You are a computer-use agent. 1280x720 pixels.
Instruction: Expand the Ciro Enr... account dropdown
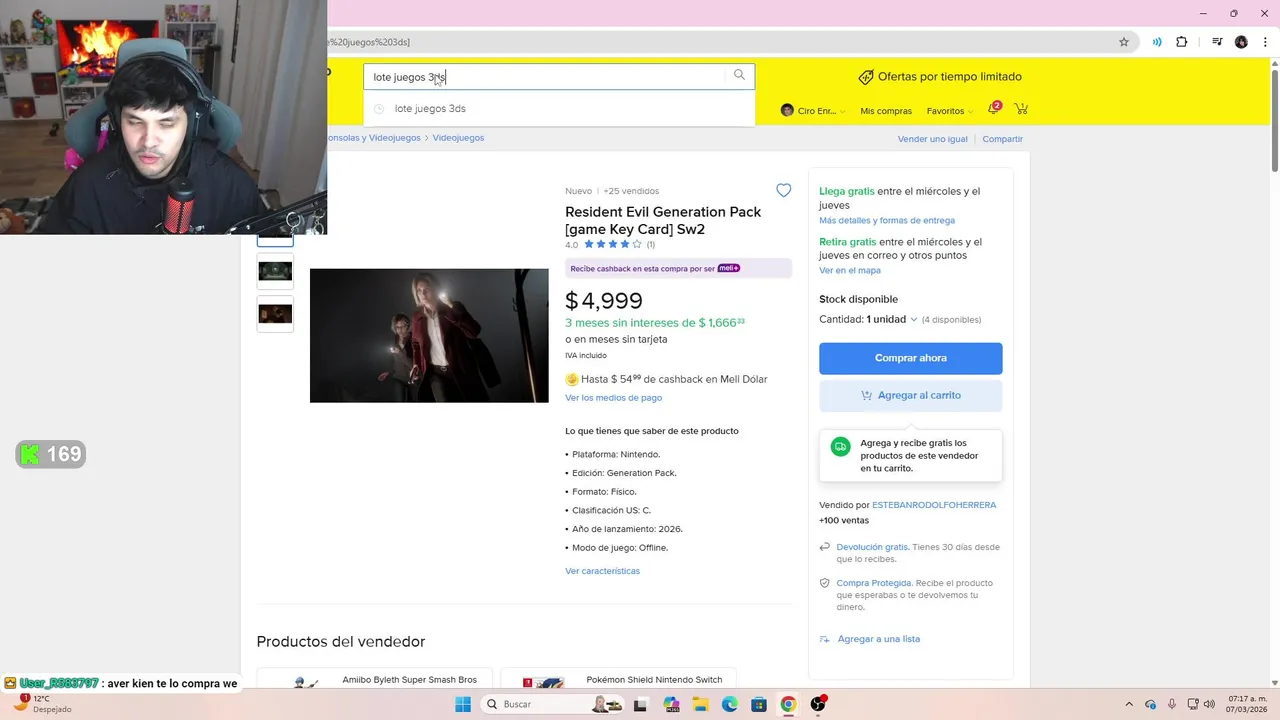pyautogui.click(x=813, y=111)
